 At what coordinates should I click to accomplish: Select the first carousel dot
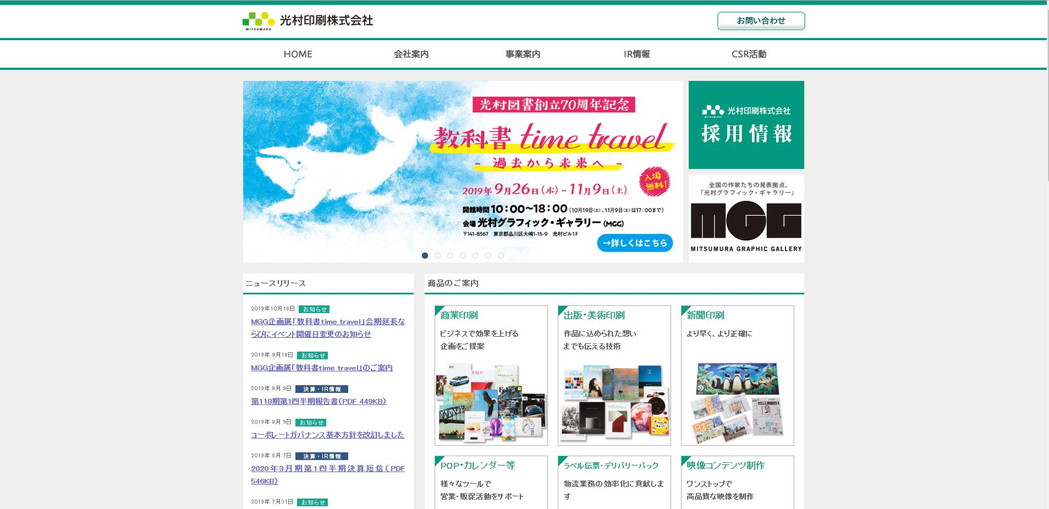click(x=425, y=256)
